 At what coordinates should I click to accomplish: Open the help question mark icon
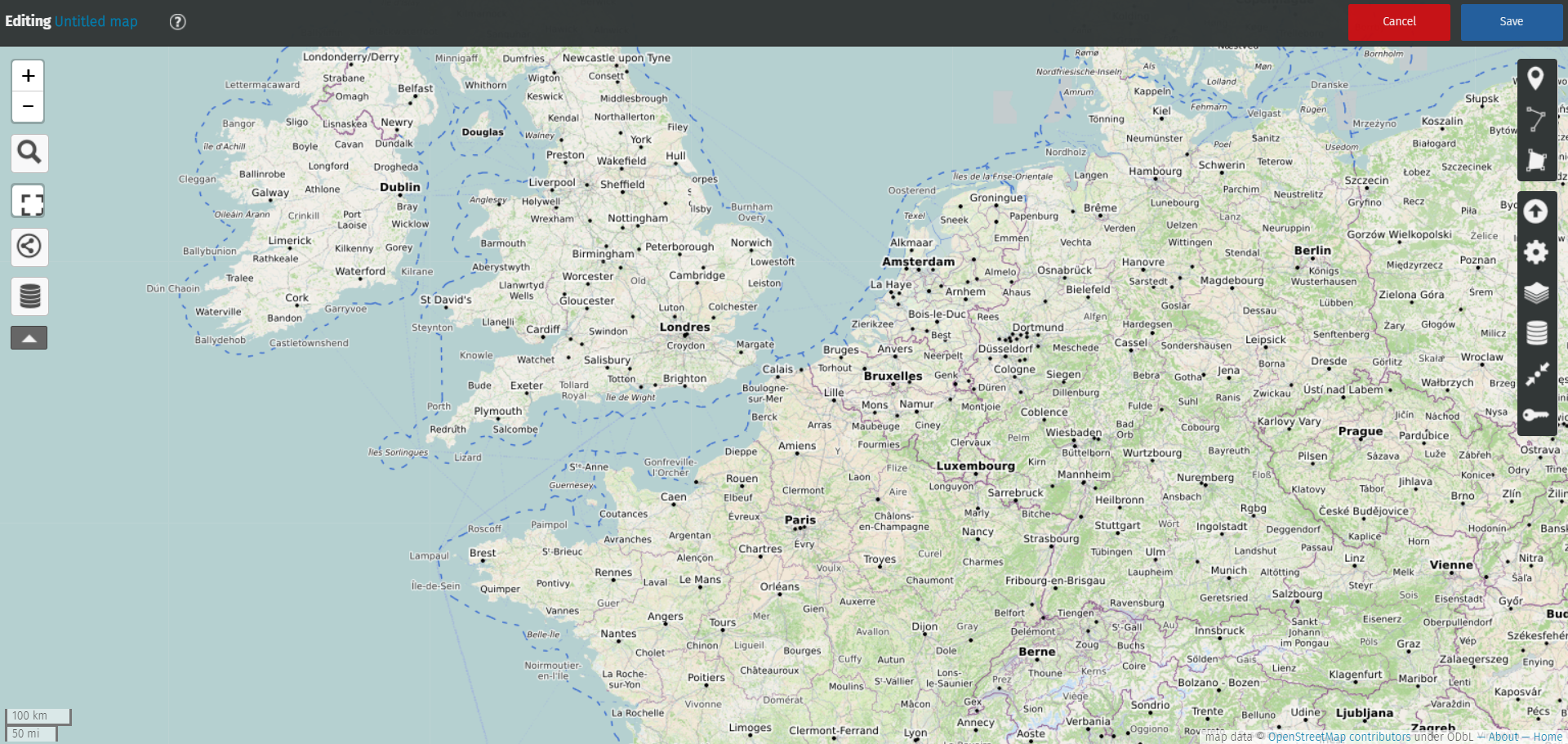click(177, 22)
